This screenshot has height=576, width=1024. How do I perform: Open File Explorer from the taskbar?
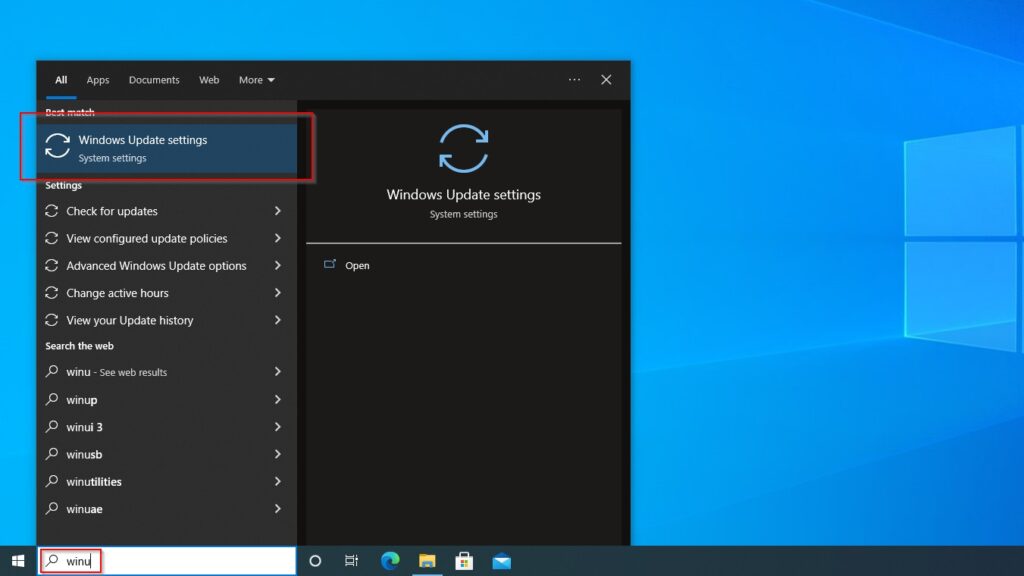tap(427, 561)
